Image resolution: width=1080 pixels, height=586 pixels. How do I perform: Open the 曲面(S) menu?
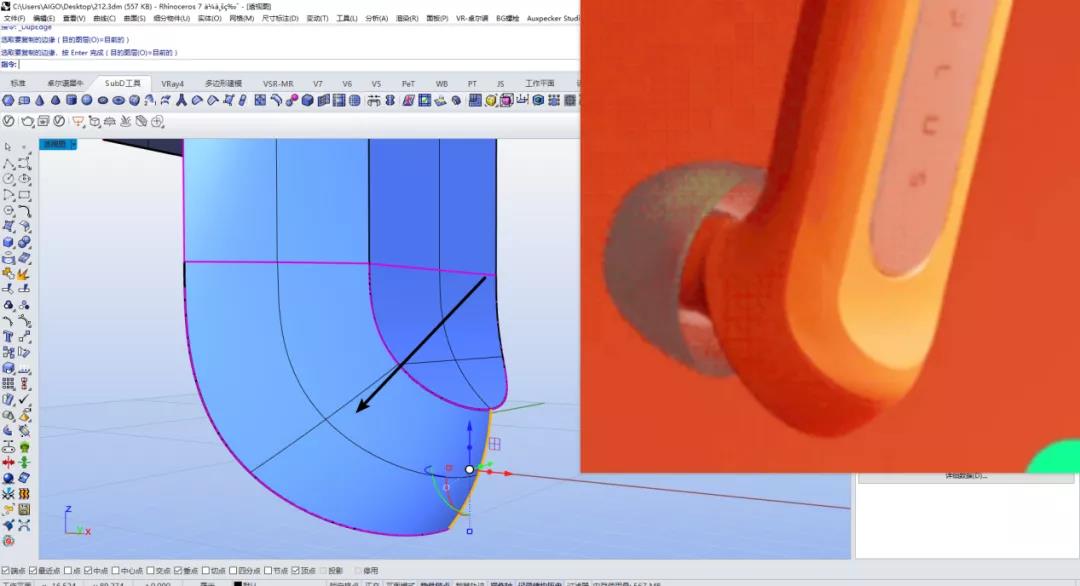coord(134,19)
